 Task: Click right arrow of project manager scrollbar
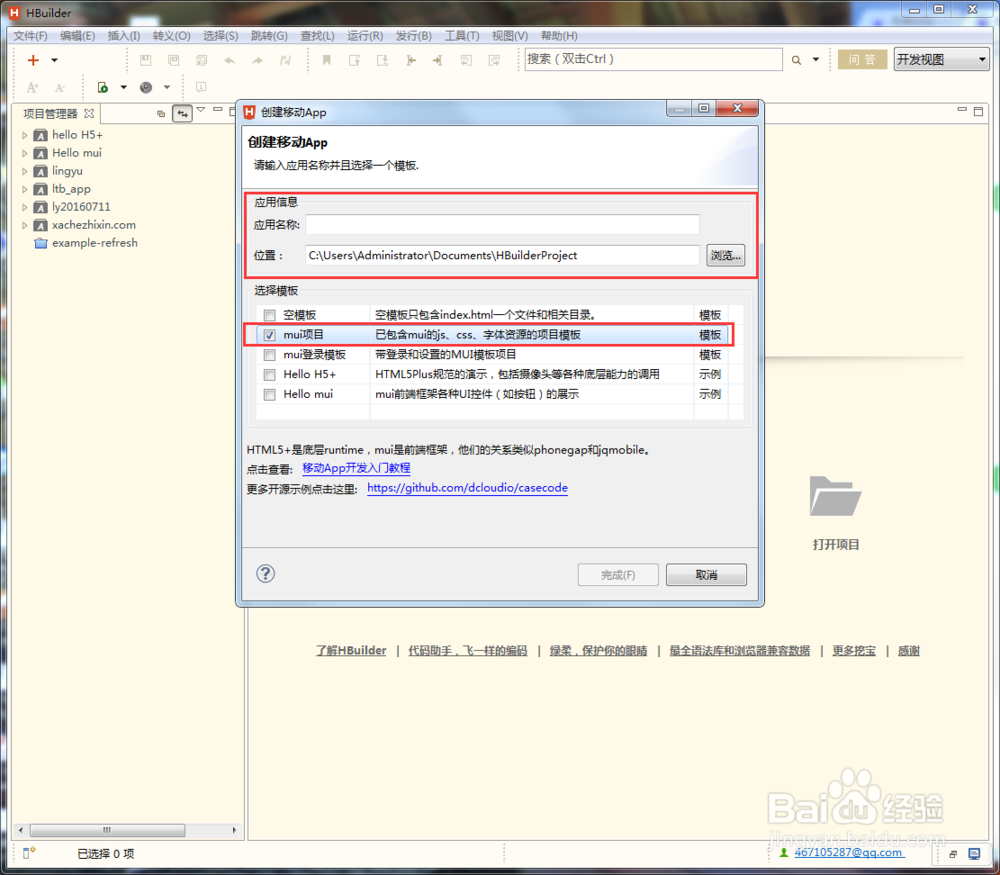click(x=234, y=830)
